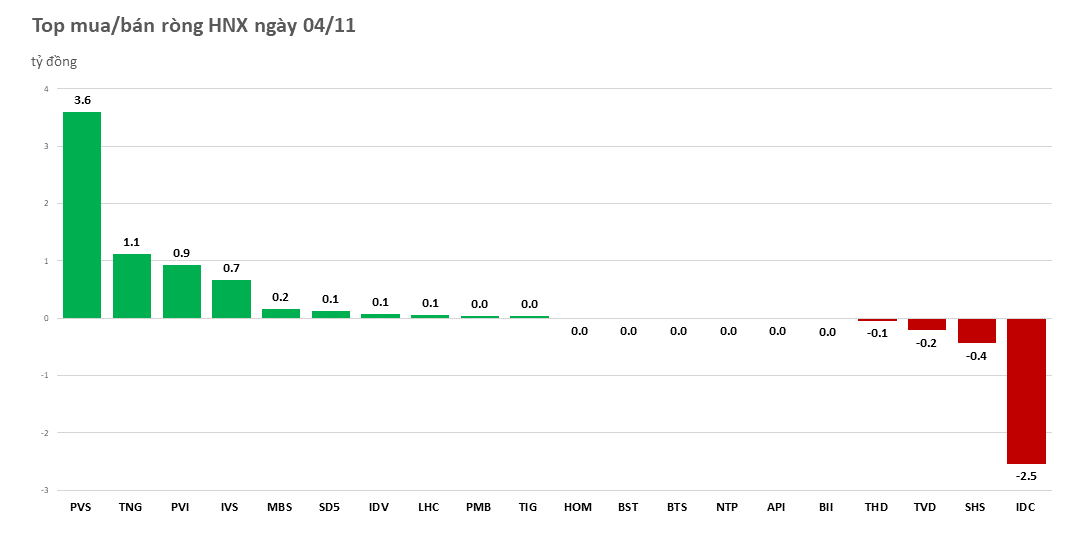Click the y-axis value 4 label

point(45,89)
